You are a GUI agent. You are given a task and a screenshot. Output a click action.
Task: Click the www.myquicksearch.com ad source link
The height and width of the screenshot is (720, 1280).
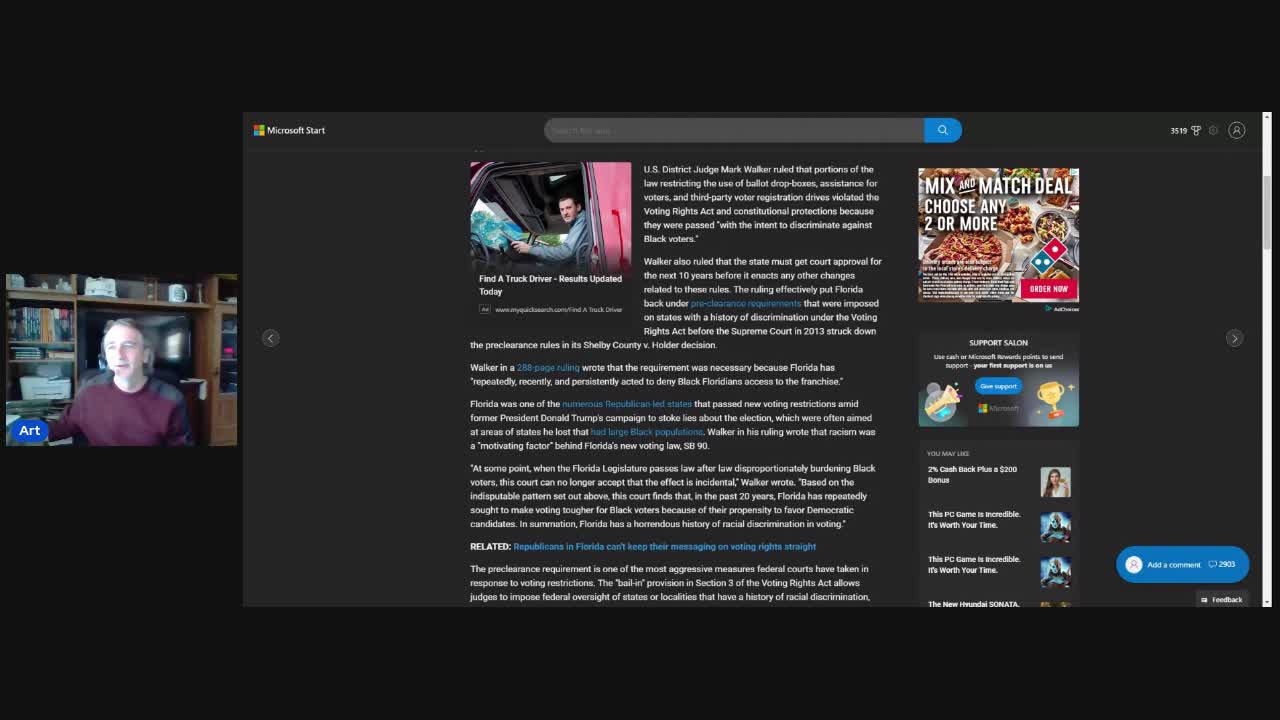click(558, 309)
